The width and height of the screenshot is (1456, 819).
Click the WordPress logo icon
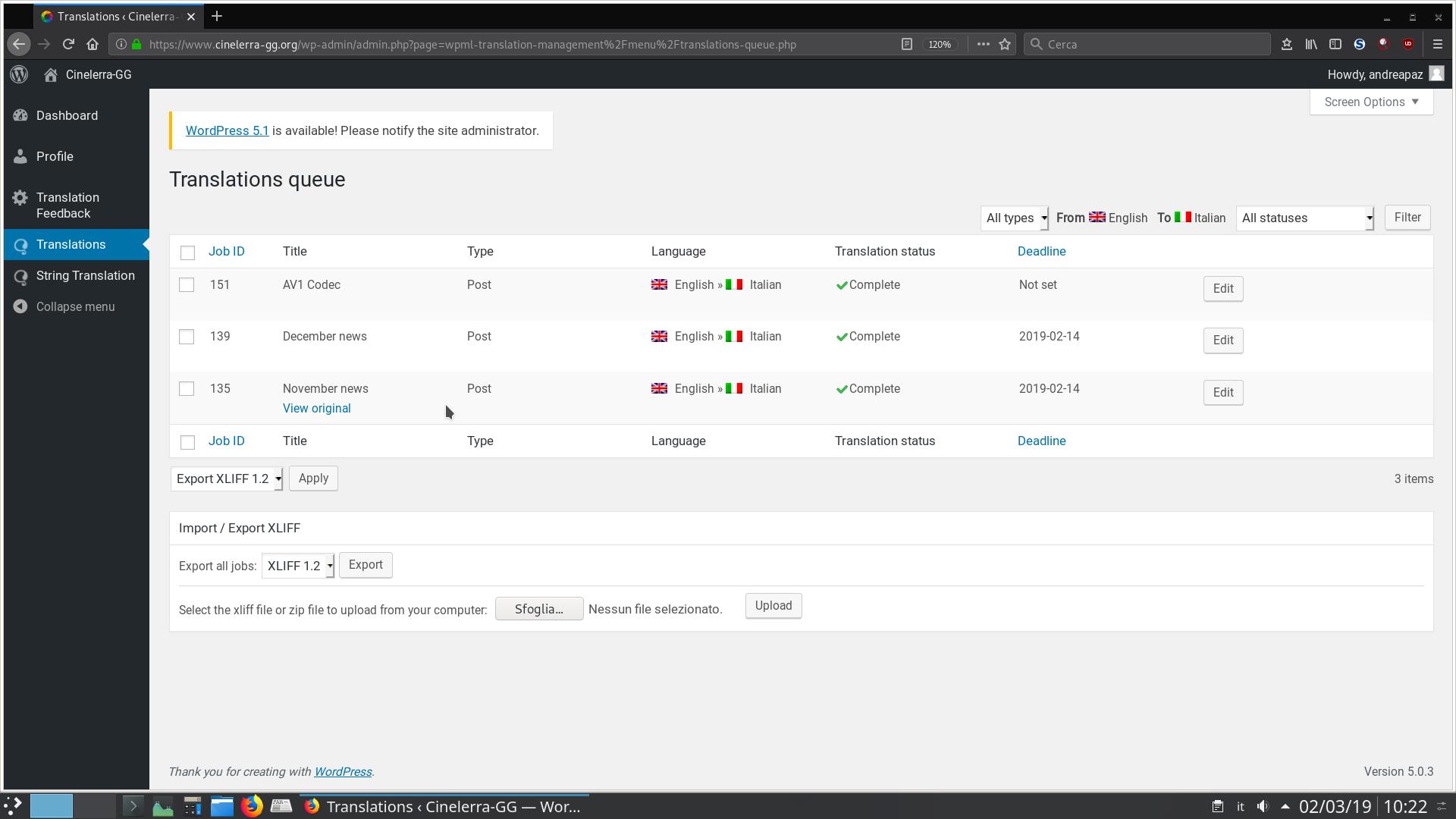click(x=20, y=74)
